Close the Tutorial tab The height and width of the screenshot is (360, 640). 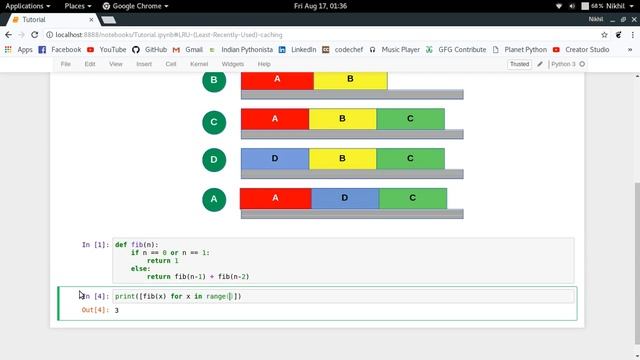91,20
